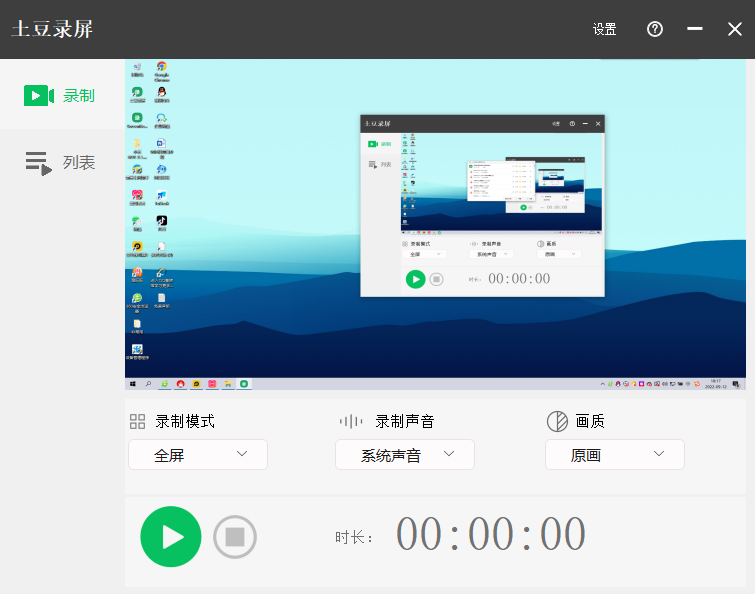Viewport: 755px width, 594px height.
Task: Switch to the 录制 tab label
Action: tap(79, 96)
